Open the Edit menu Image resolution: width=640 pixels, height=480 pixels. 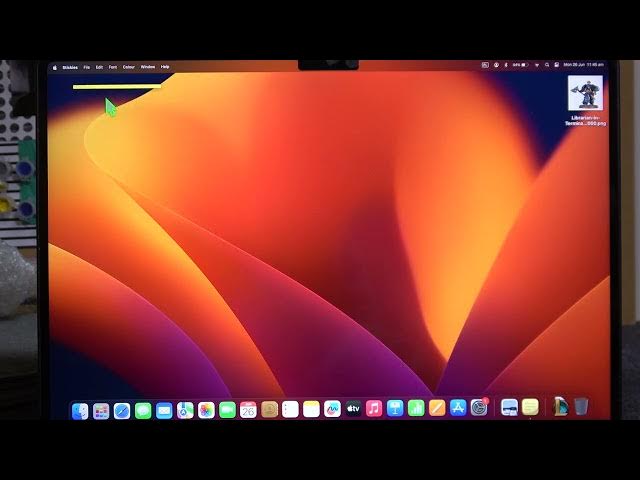[99, 67]
